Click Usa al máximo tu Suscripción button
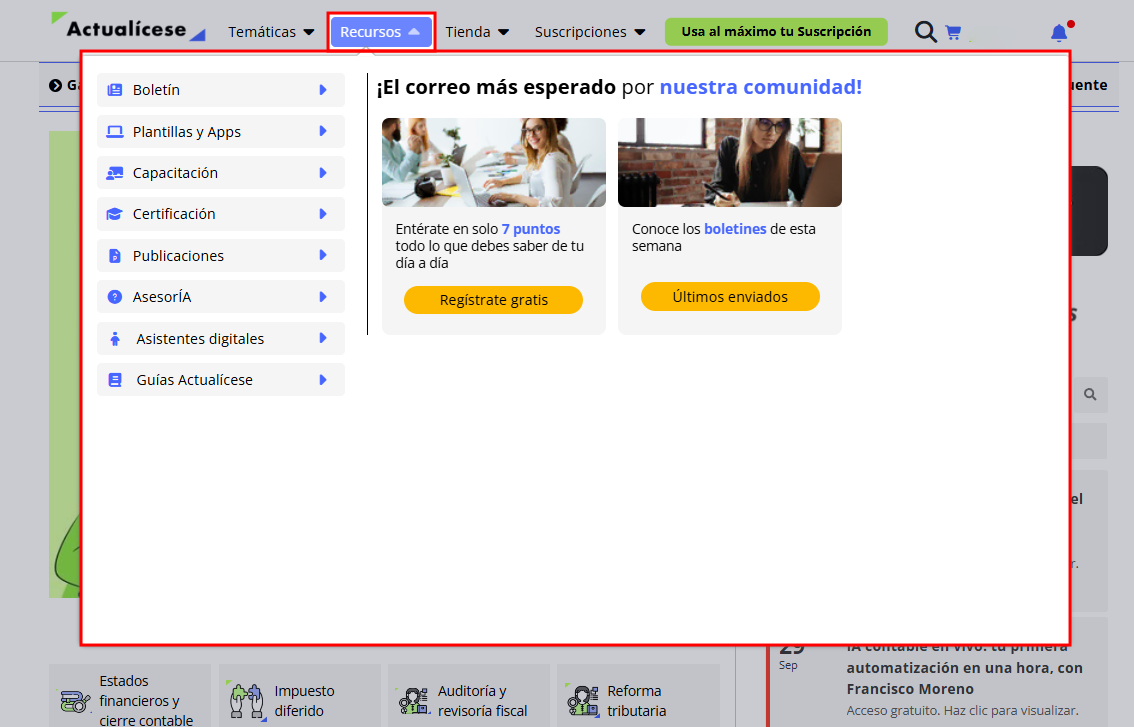This screenshot has height=727, width=1134. [x=776, y=31]
